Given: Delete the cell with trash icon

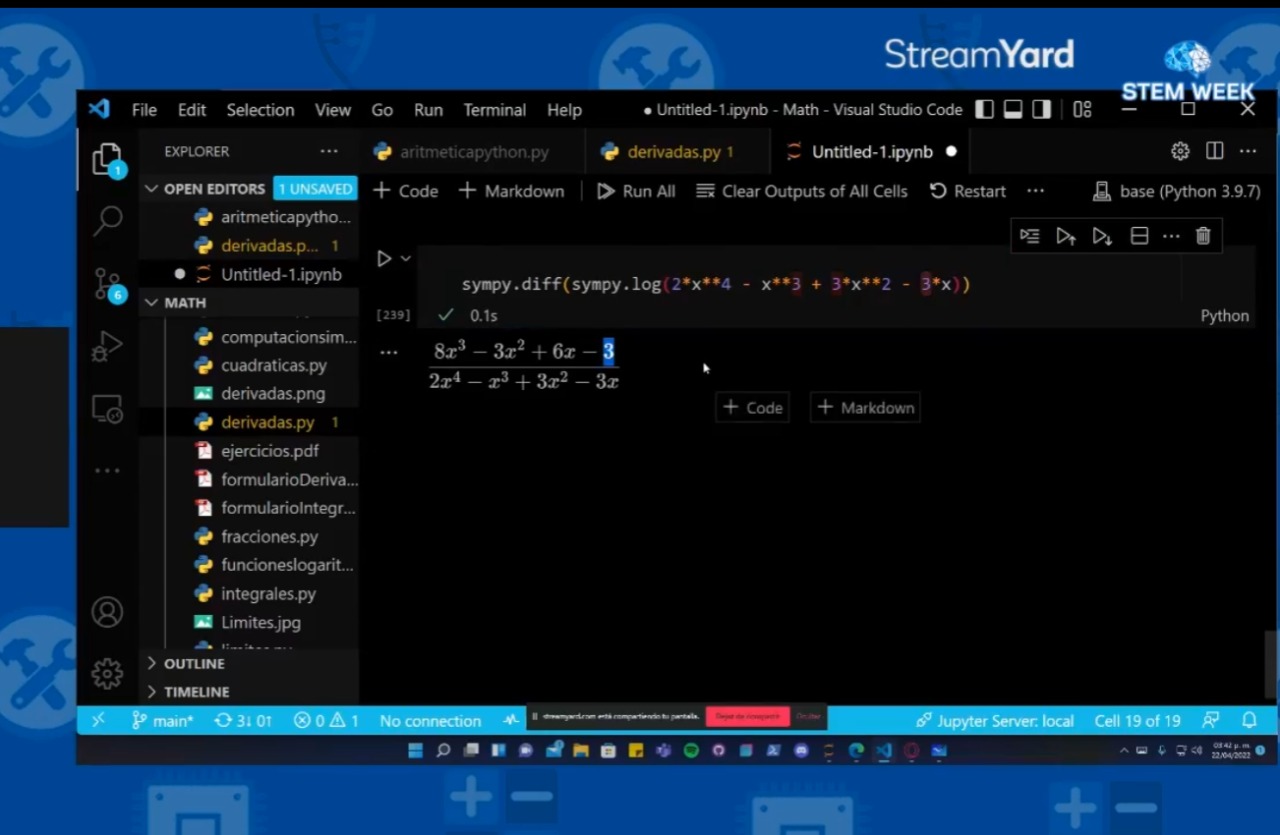Looking at the screenshot, I should tap(1203, 236).
